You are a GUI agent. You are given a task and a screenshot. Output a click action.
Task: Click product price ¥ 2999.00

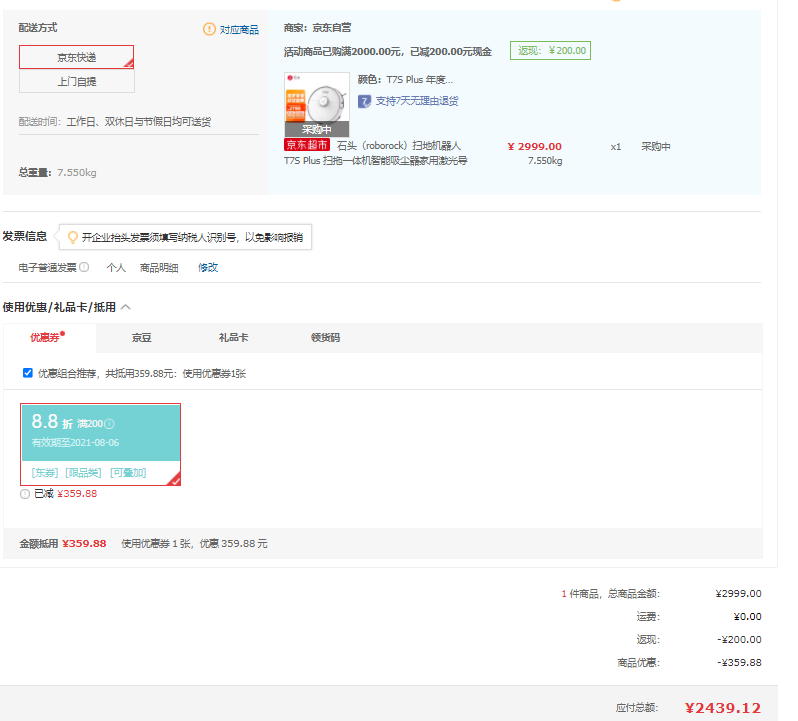[534, 147]
